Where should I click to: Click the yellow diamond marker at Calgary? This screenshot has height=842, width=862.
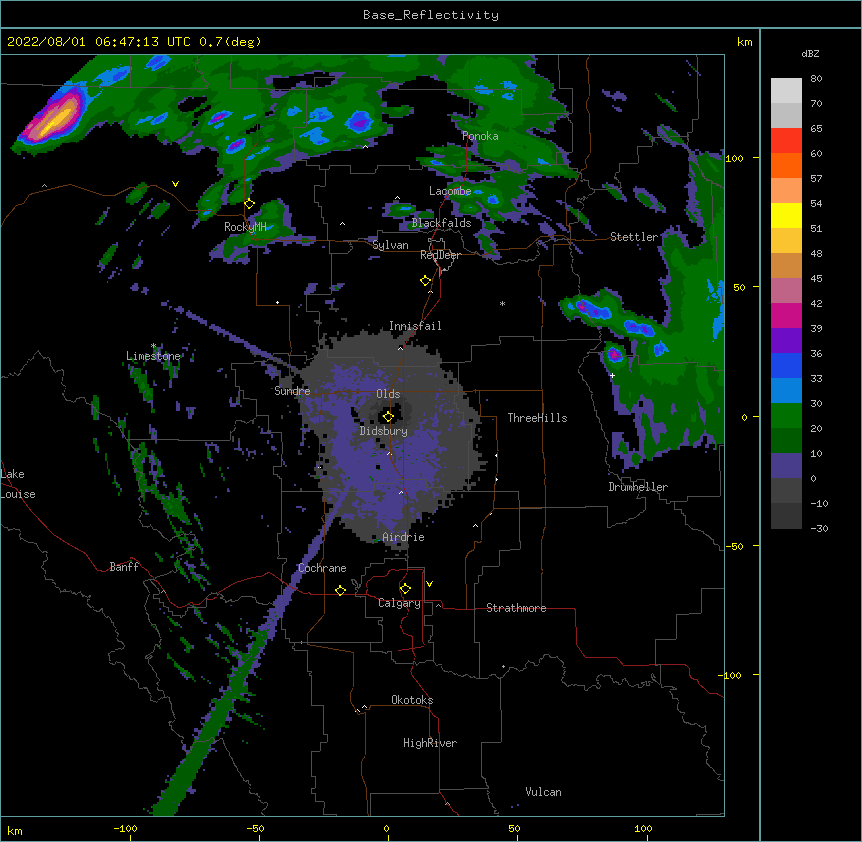coord(405,589)
